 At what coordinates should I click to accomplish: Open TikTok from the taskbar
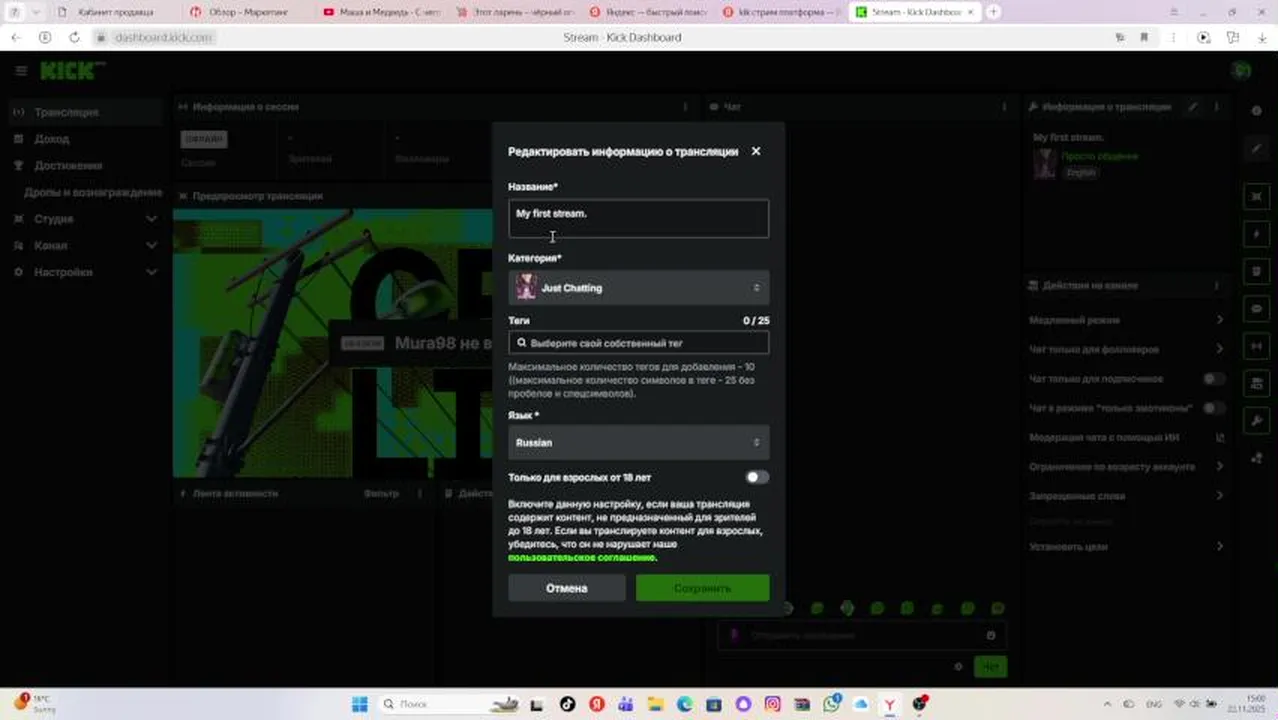point(567,704)
